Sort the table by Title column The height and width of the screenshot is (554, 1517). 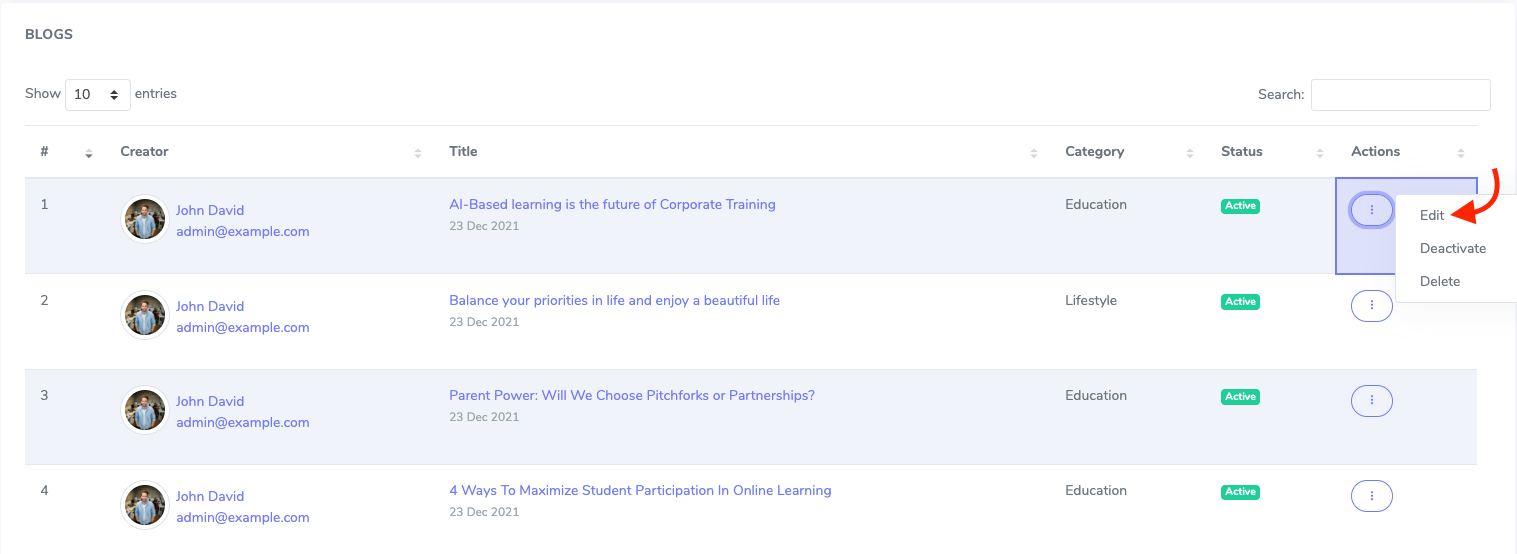coord(1033,153)
